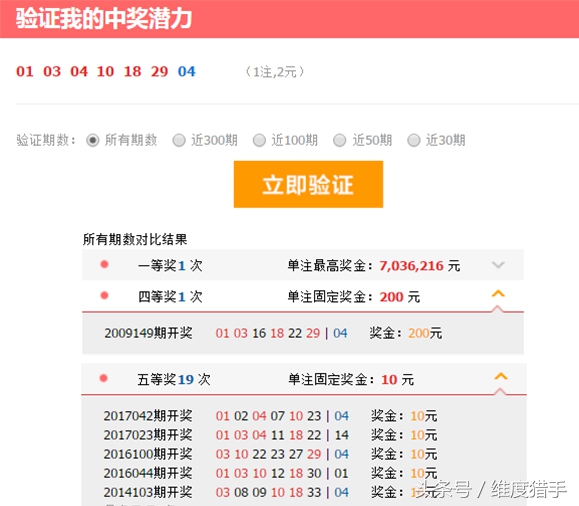Viewport: 579px width, 506px height.
Task: Click red number 18 in selected numbers
Action: coord(133,71)
